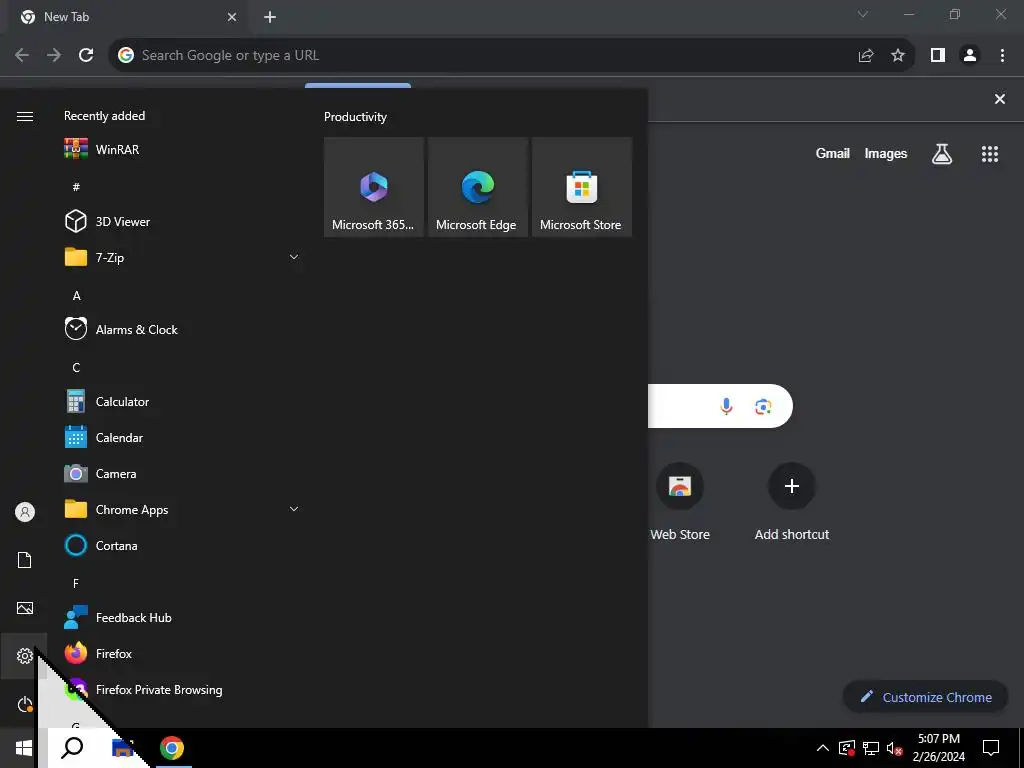Go back in Chrome

pos(22,55)
